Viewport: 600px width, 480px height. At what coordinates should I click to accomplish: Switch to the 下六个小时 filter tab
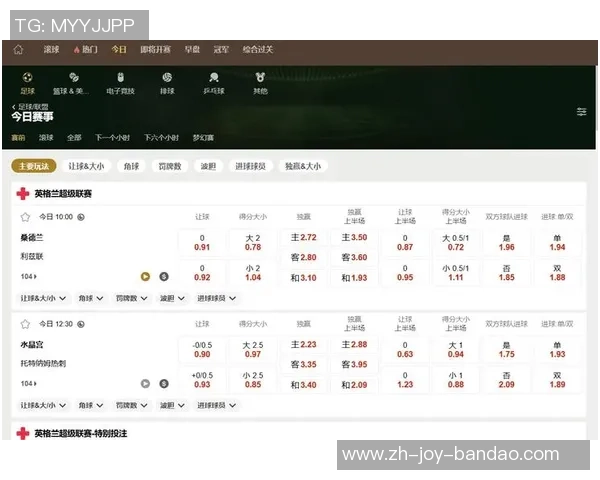pos(161,137)
